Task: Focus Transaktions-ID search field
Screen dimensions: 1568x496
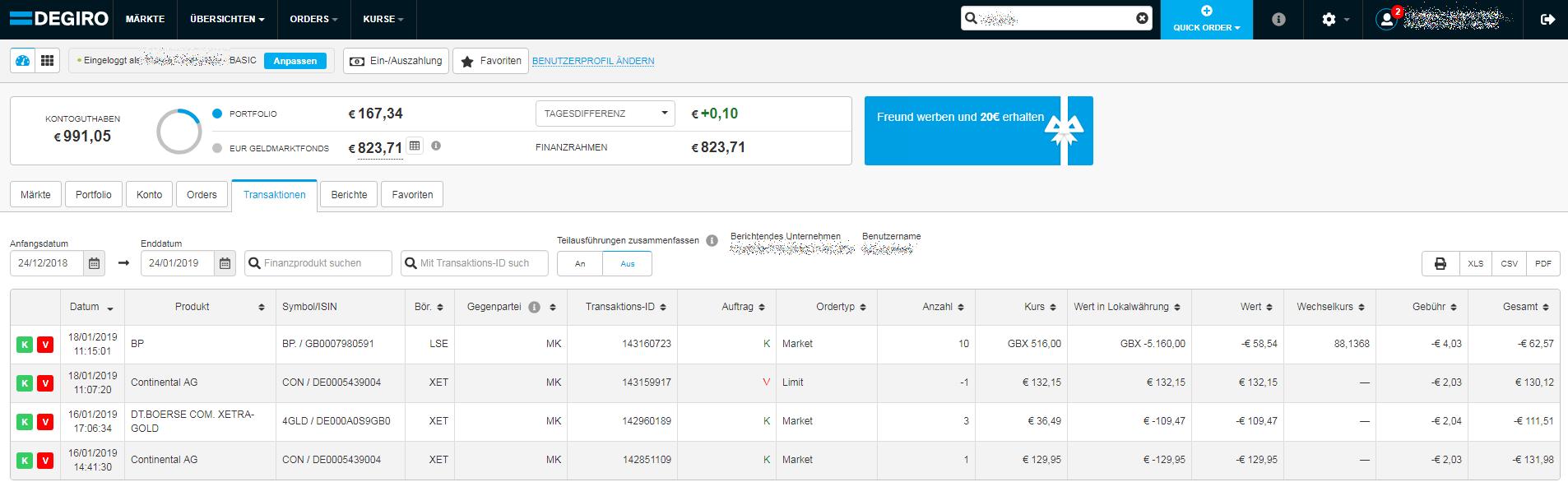Action: coord(475,263)
